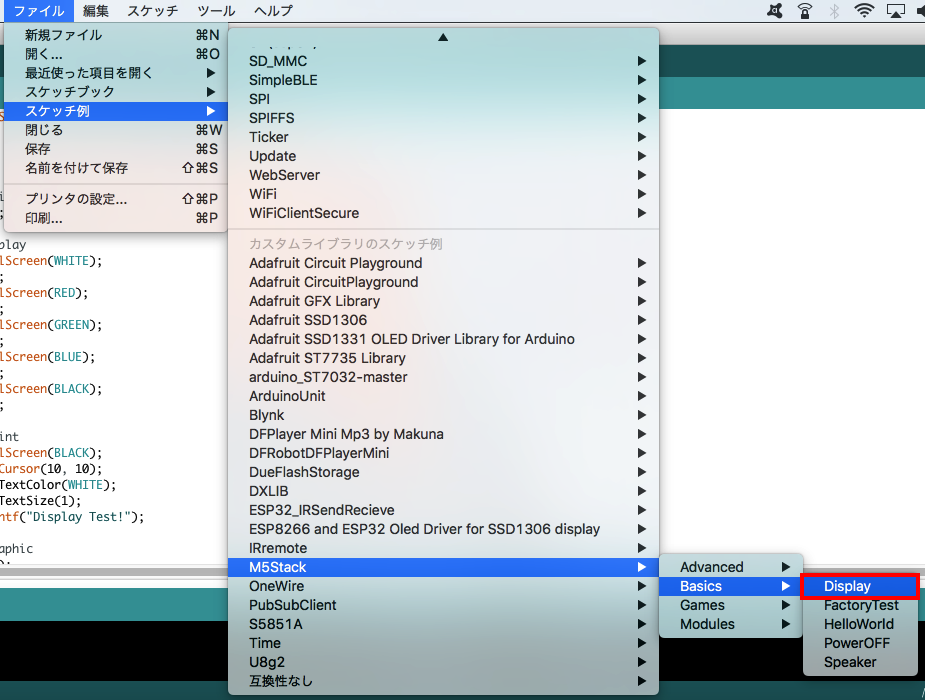Screen dimensions: 925x700
Task: Open the 編集 menu
Action: 96,11
